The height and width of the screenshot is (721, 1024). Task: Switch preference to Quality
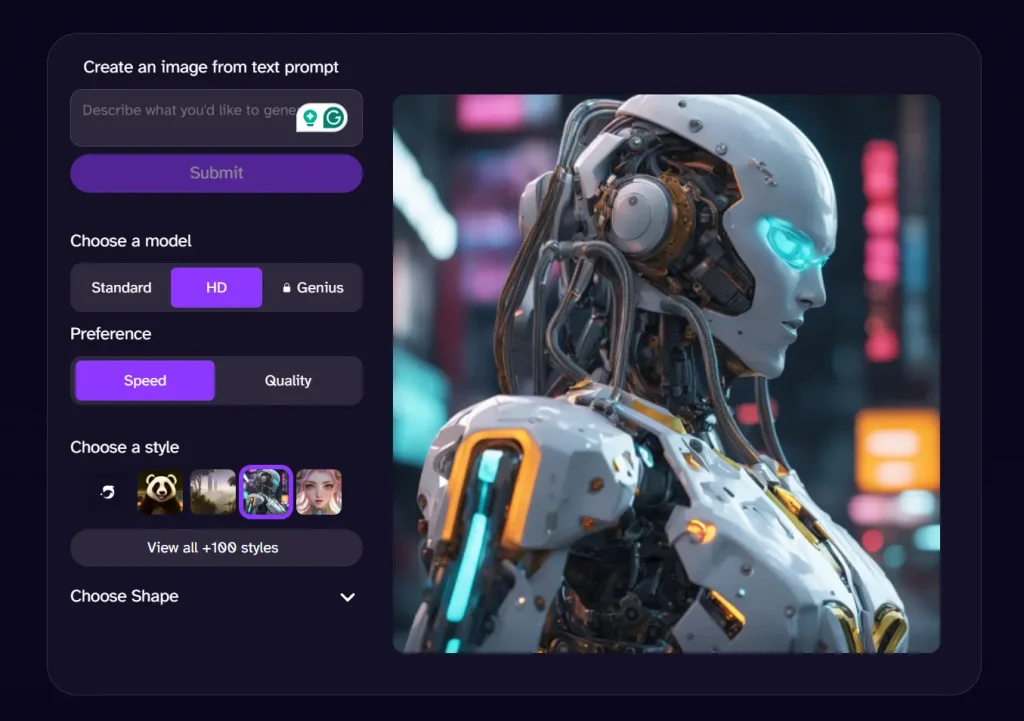click(288, 381)
